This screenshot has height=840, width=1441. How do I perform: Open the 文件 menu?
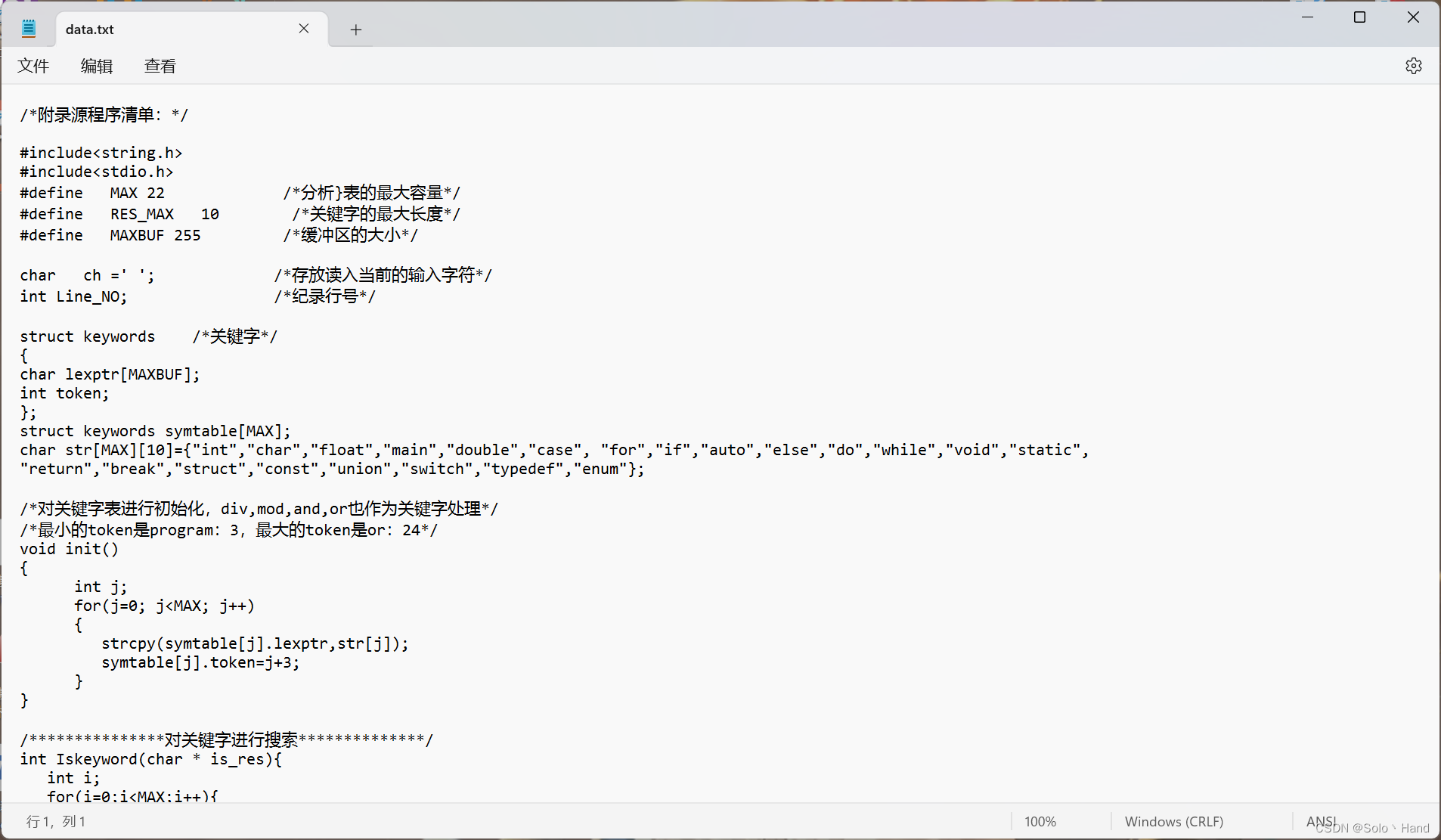33,66
